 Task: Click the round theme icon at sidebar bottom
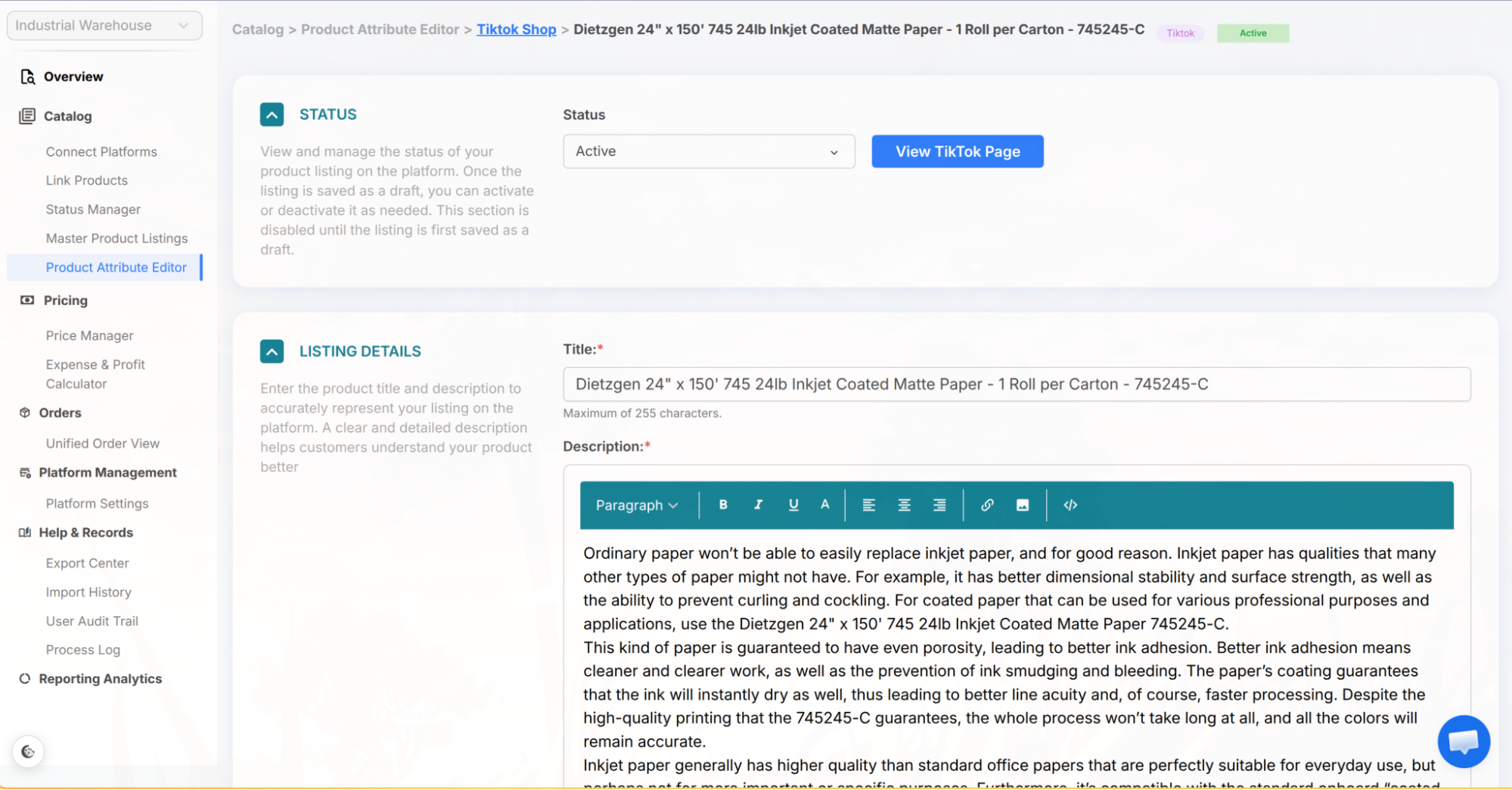(x=28, y=751)
